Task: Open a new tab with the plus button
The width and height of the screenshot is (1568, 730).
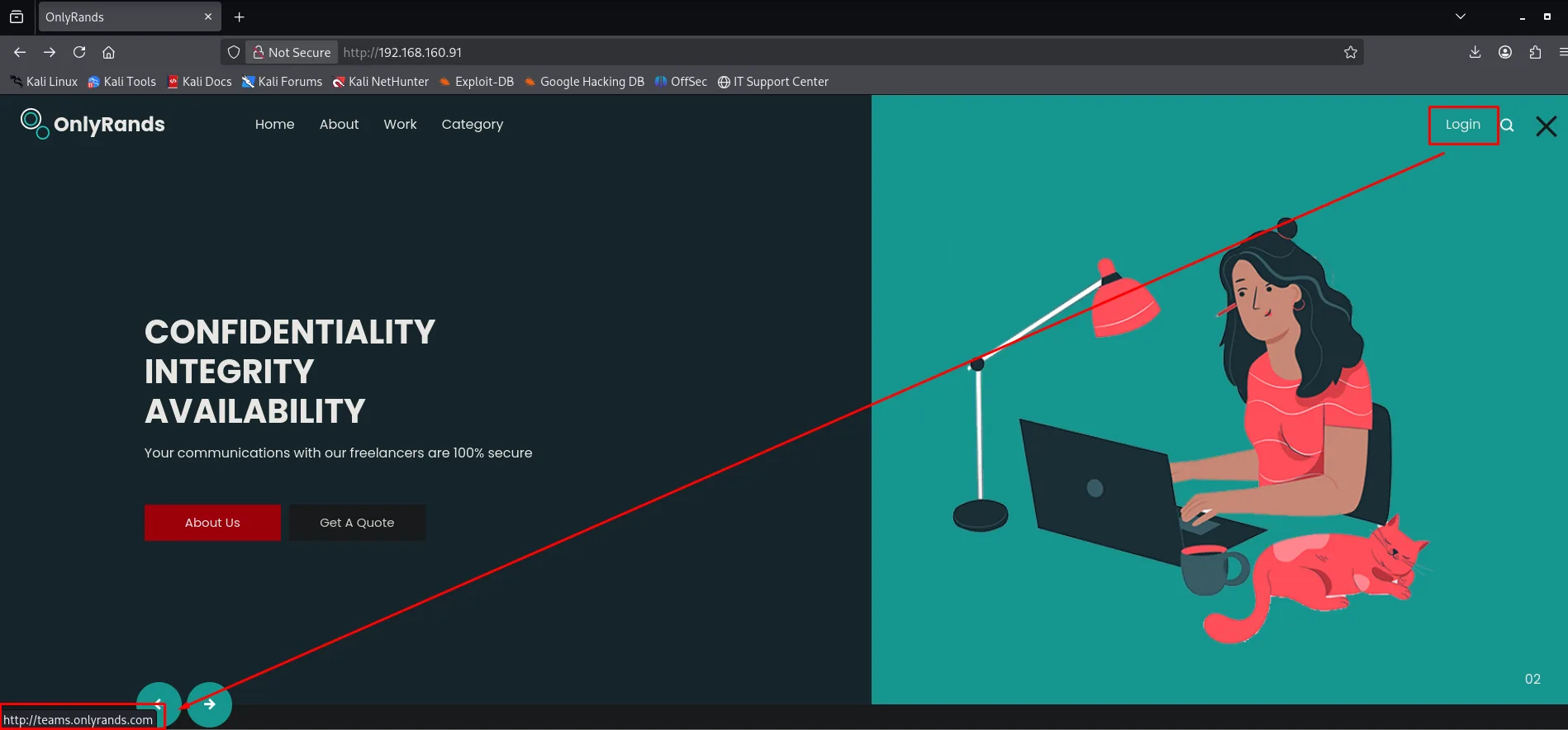Action: click(240, 17)
